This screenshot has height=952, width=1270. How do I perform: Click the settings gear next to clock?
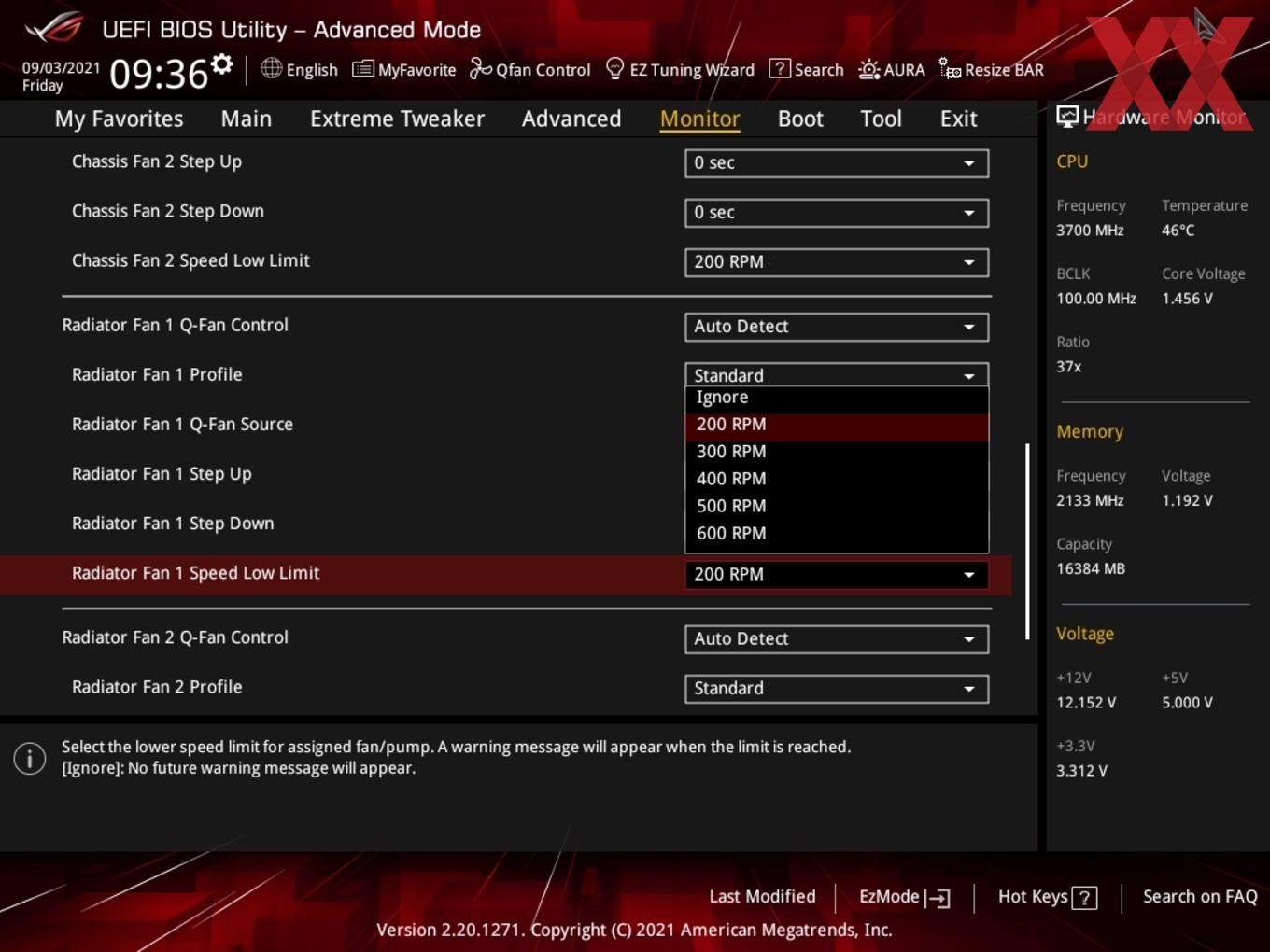pos(221,64)
